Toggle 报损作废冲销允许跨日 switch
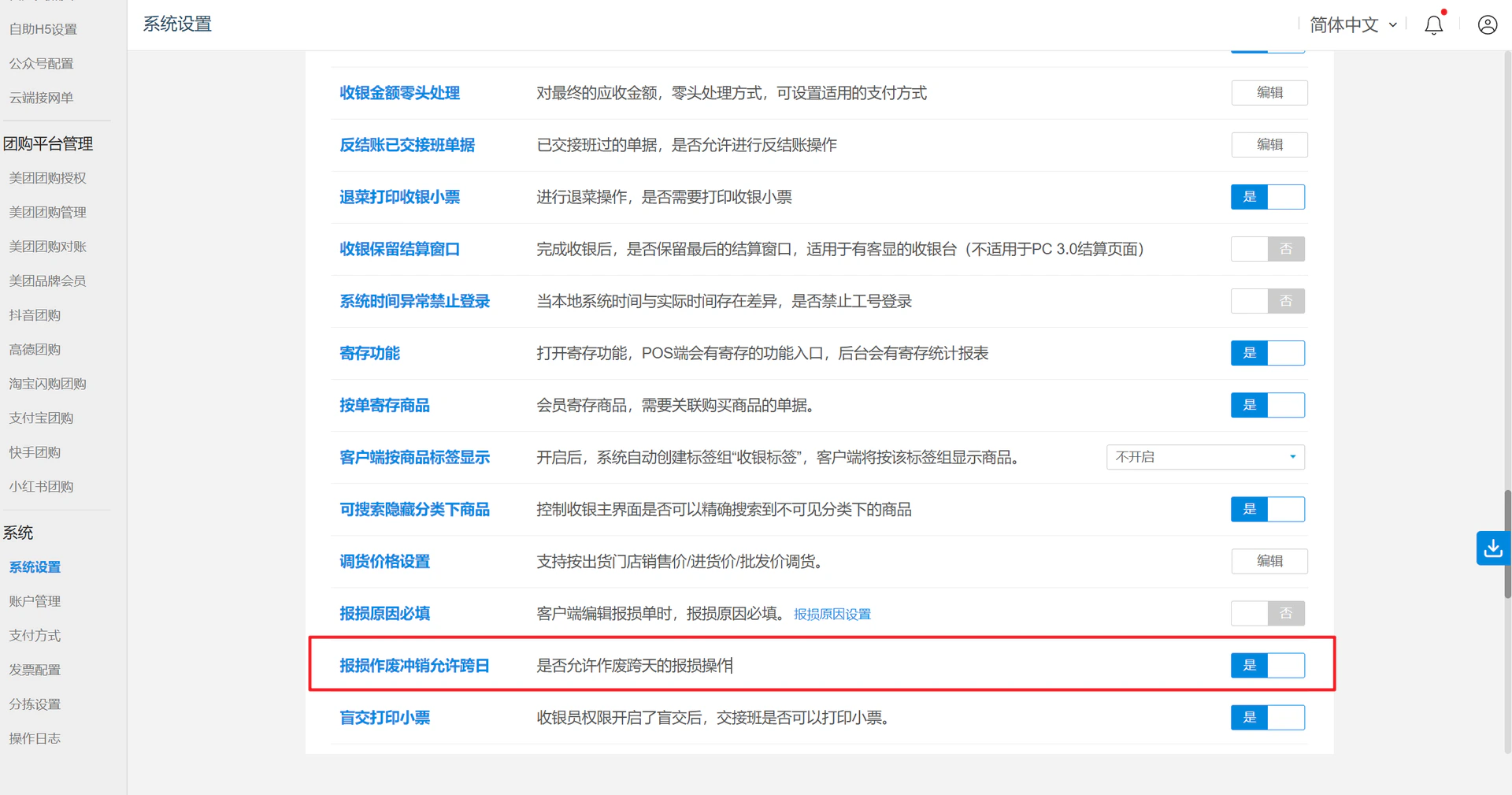The height and width of the screenshot is (795, 1512). pos(1268,666)
